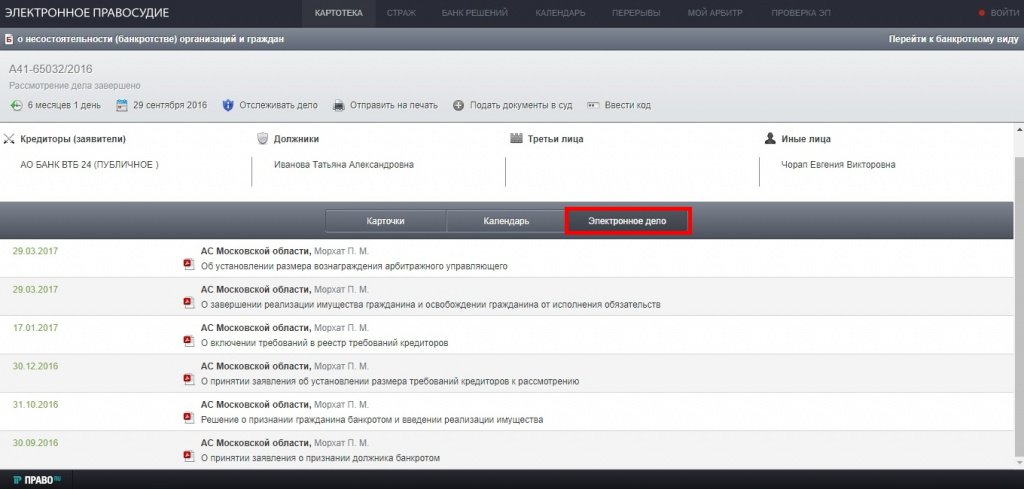Open О завершении реализации имущества гражданина document

click(x=430, y=304)
